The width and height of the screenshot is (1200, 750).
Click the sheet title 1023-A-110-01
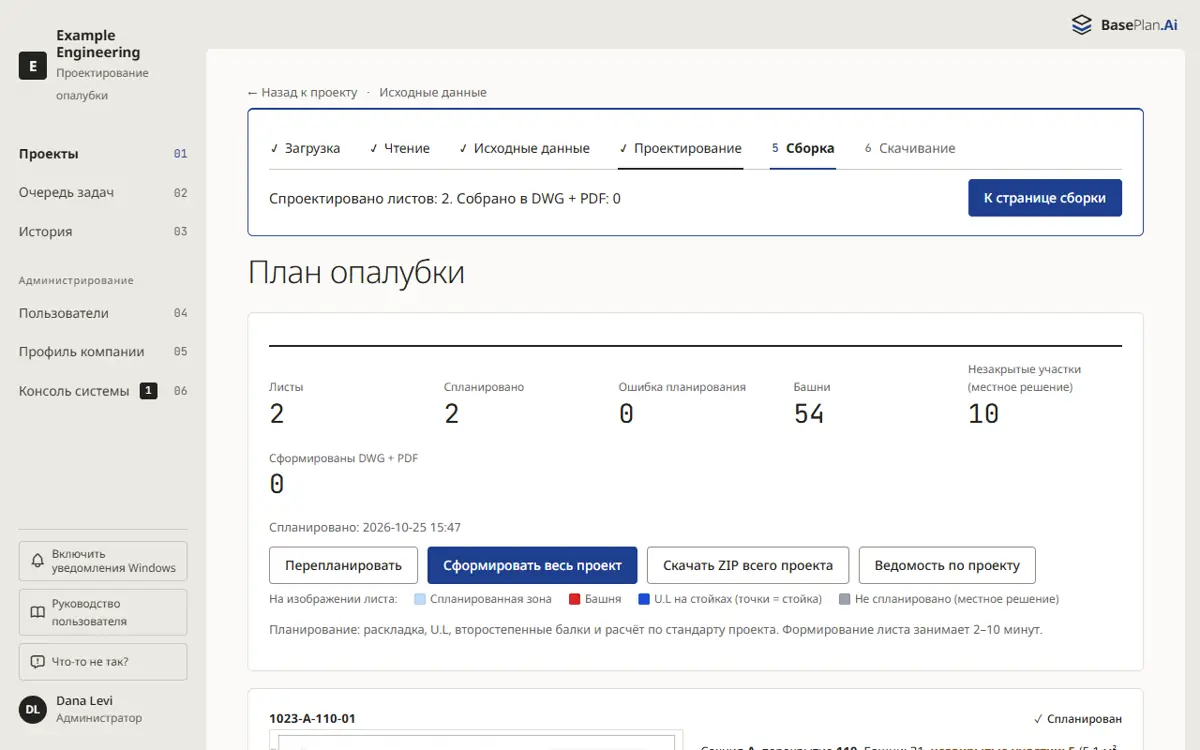tap(312, 718)
